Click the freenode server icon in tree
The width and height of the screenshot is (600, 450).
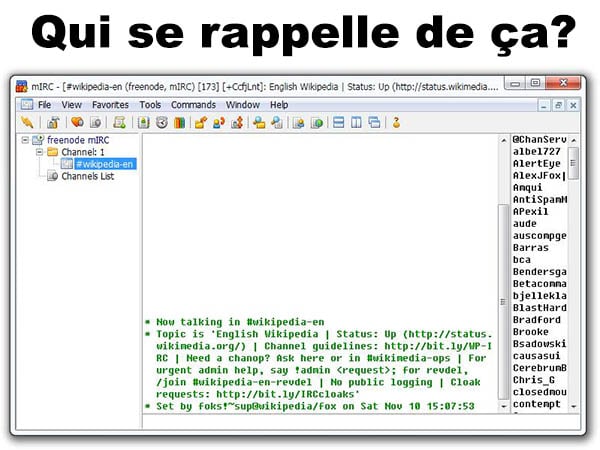[x=38, y=140]
